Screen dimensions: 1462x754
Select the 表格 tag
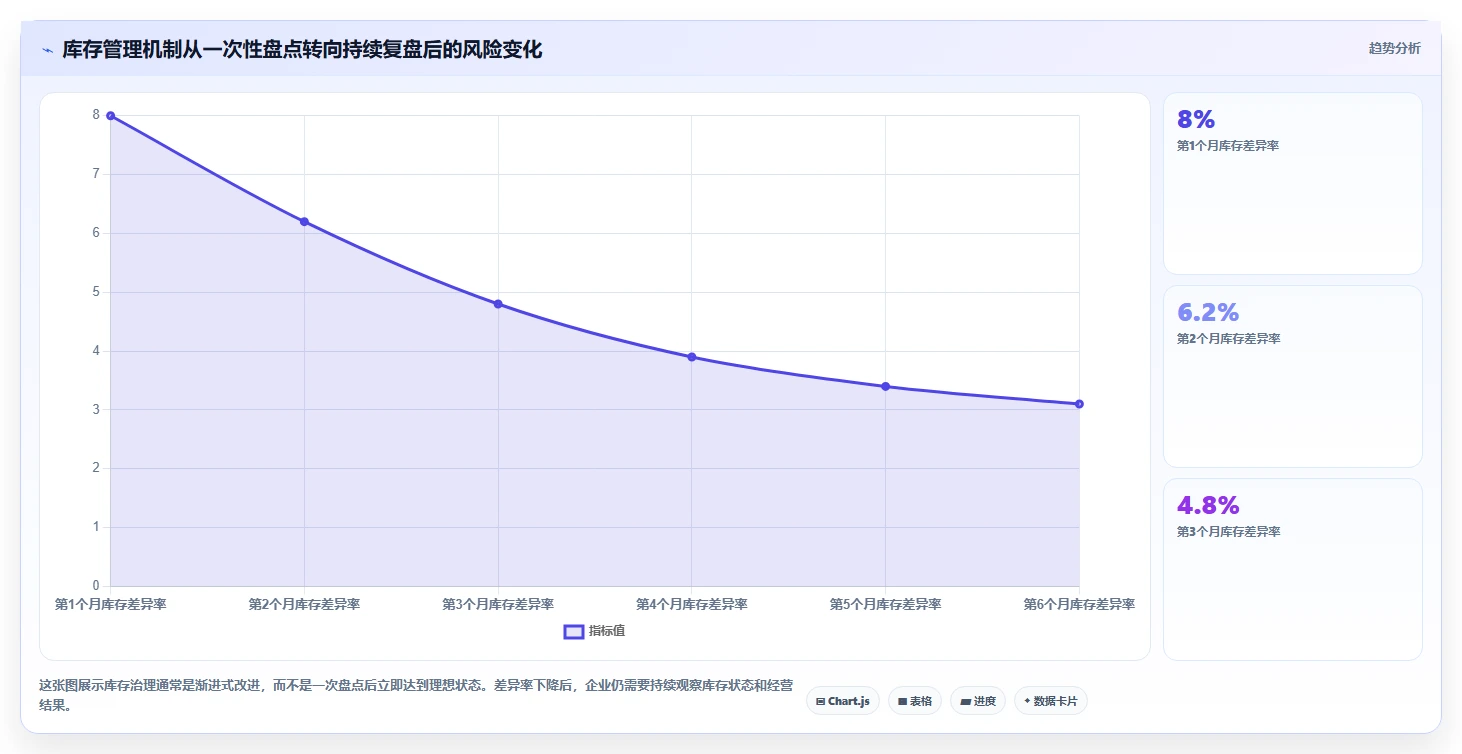[915, 701]
